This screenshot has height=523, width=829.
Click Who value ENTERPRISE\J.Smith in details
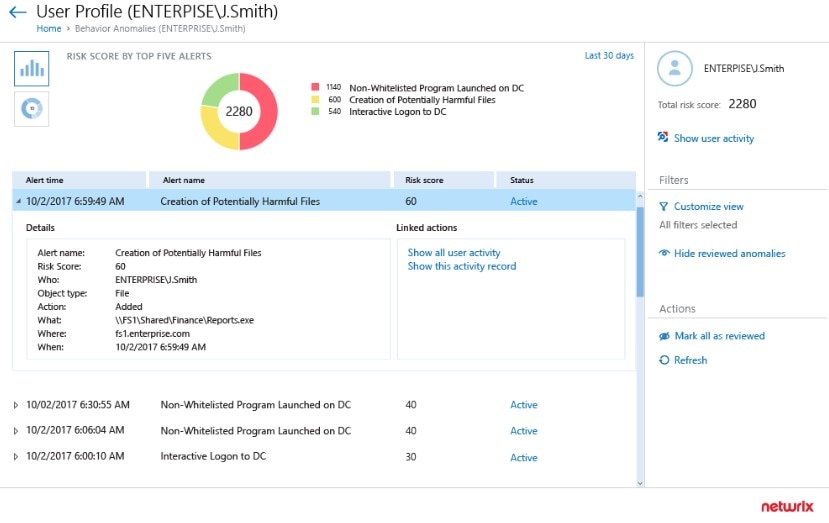pyautogui.click(x=156, y=280)
